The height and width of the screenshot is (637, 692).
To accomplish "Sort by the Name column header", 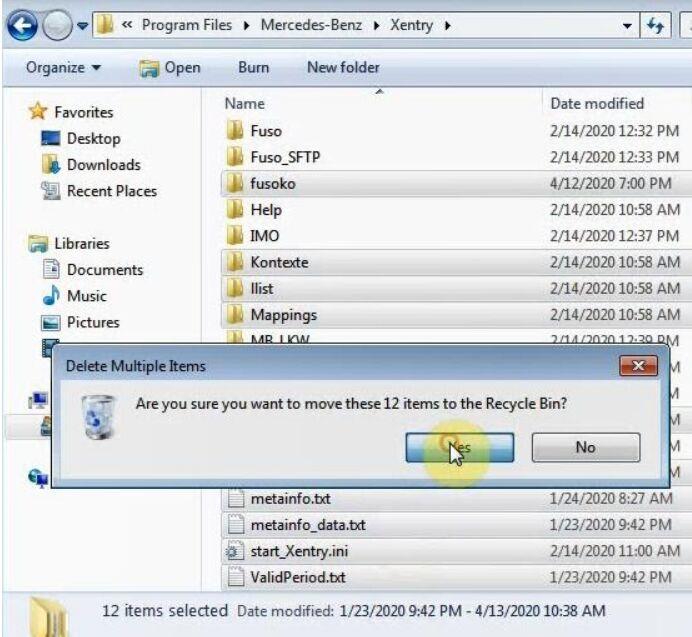I will 244,104.
